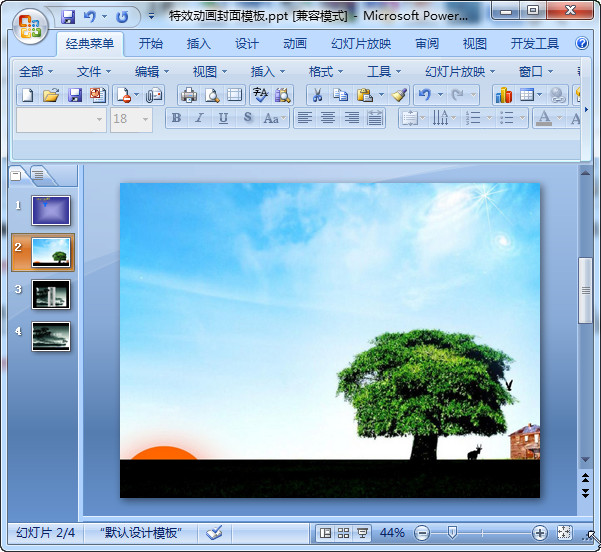Click the permission document icon

pos(124,95)
